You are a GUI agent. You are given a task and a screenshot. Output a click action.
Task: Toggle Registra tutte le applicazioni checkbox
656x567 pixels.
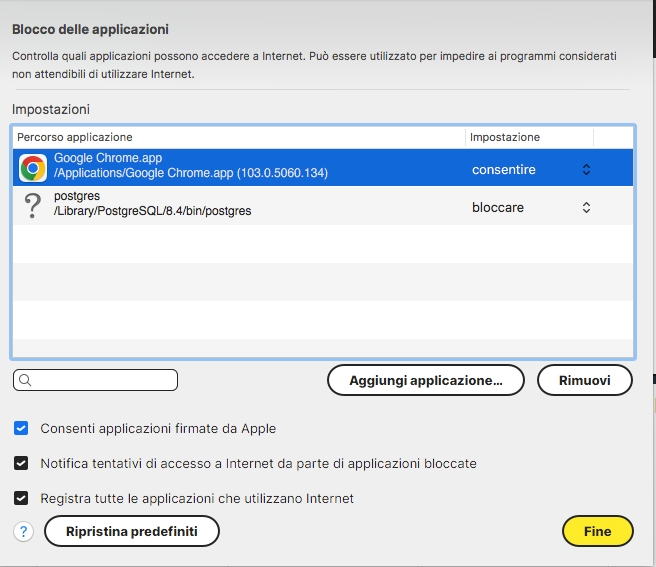(21, 498)
